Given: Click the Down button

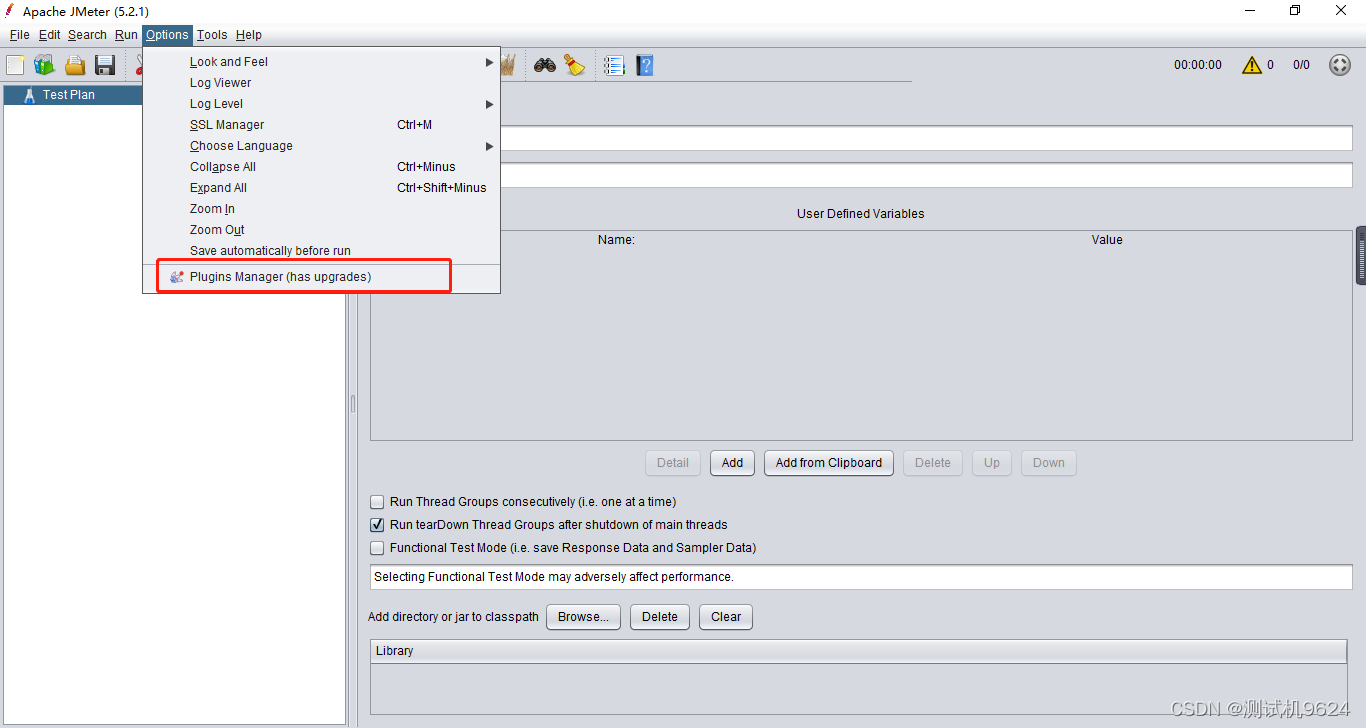Looking at the screenshot, I should point(1049,463).
